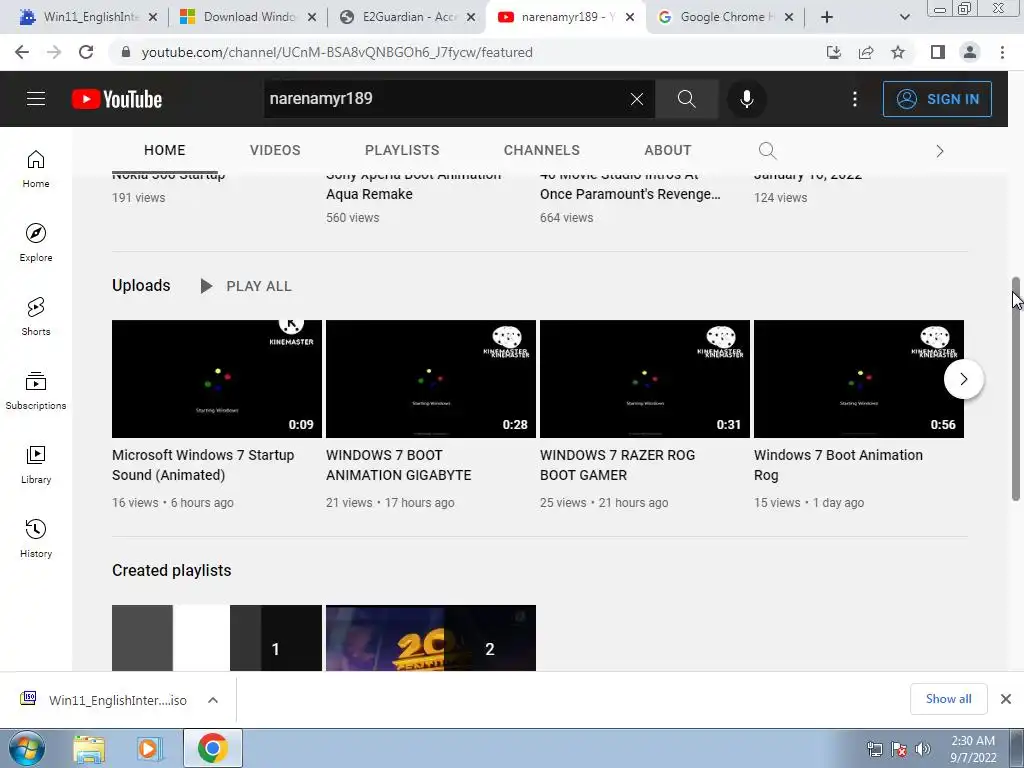Viewport: 1024px width, 768px height.
Task: Reload the page with the refresh icon
Action: tap(86, 52)
